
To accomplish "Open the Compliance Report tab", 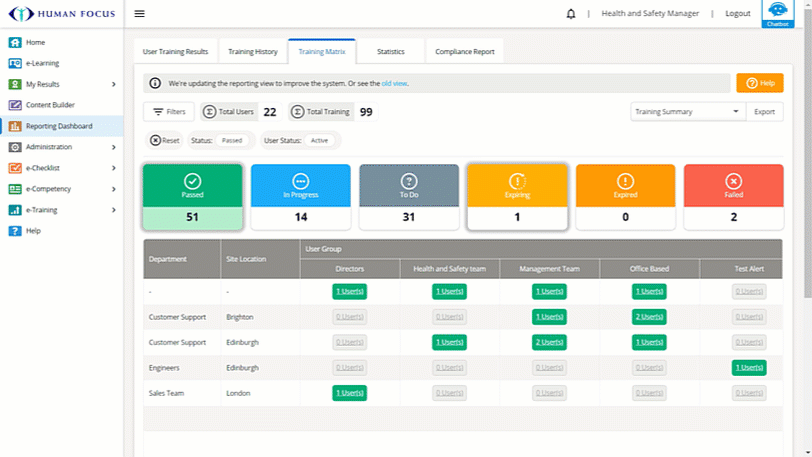I will point(464,51).
